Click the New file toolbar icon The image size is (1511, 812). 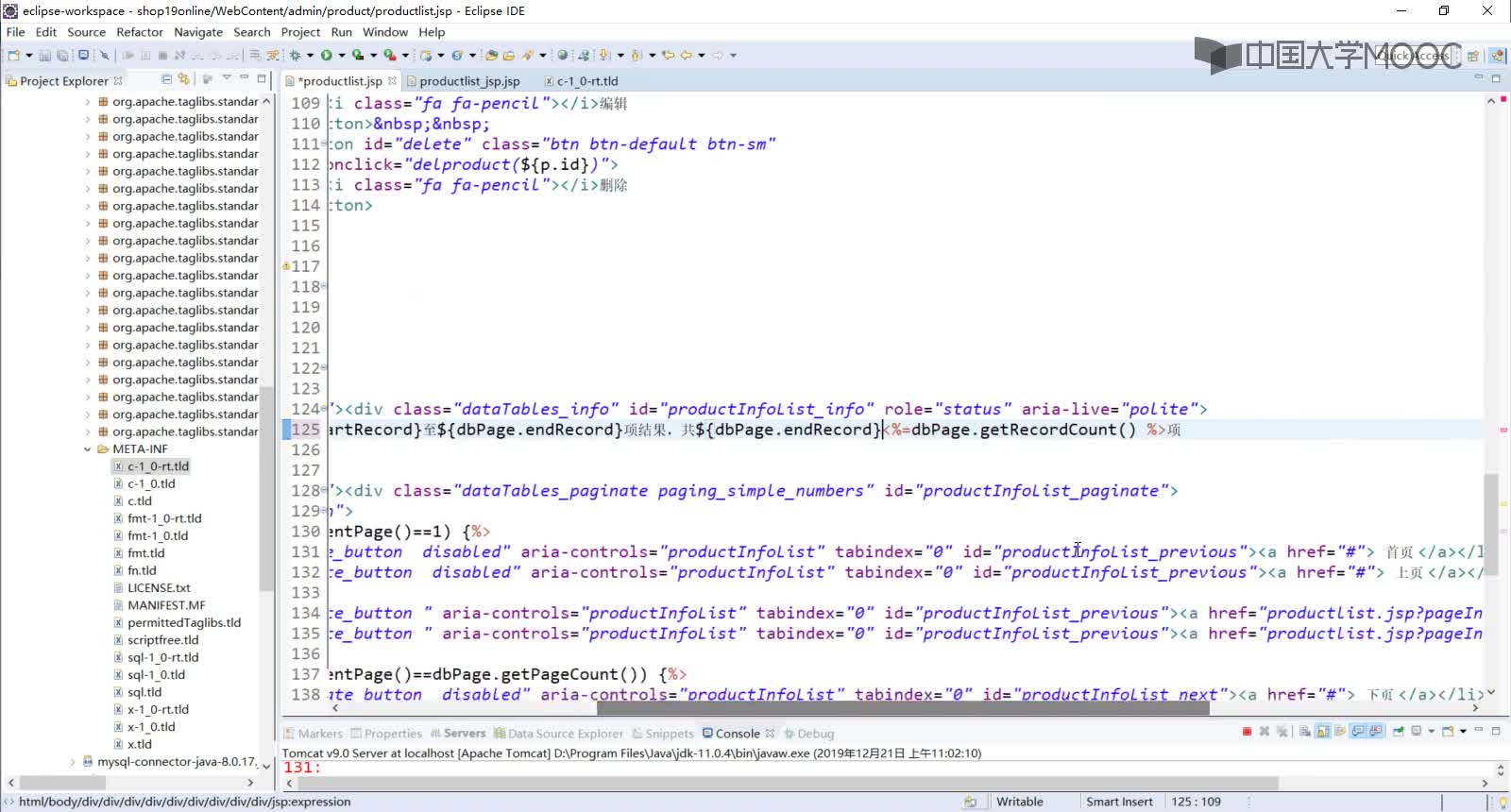pos(13,55)
